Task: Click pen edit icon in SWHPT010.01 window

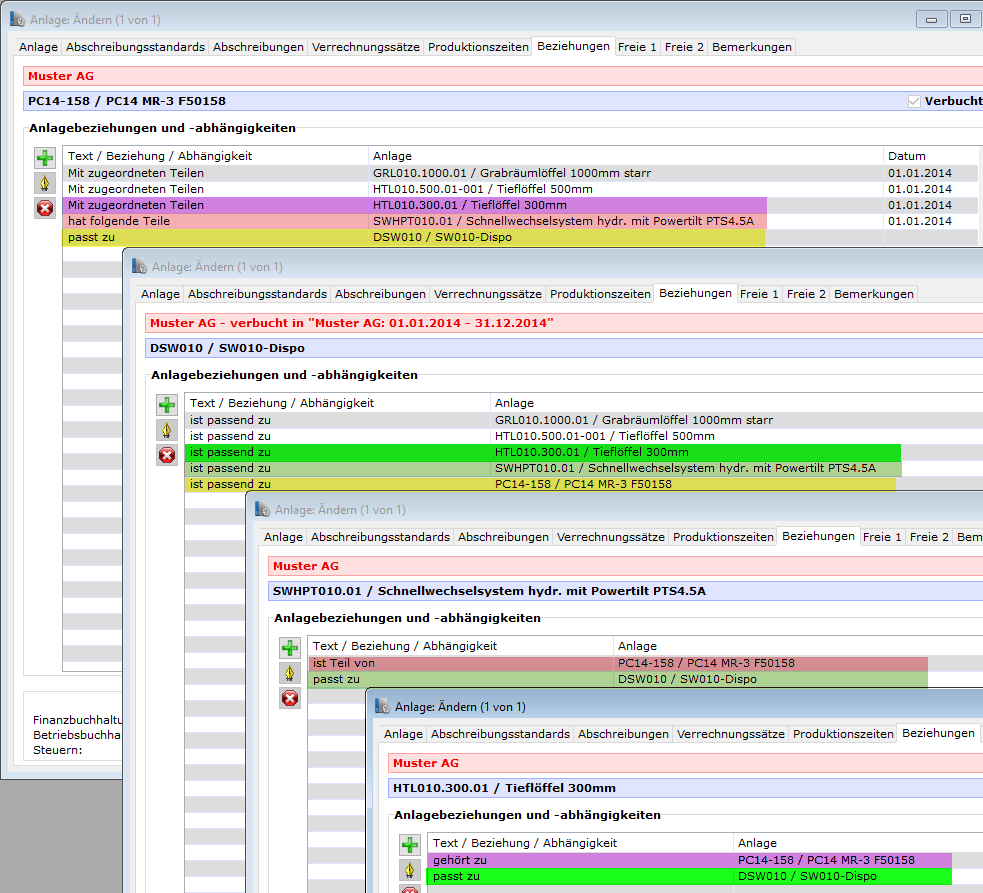Action: point(290,673)
